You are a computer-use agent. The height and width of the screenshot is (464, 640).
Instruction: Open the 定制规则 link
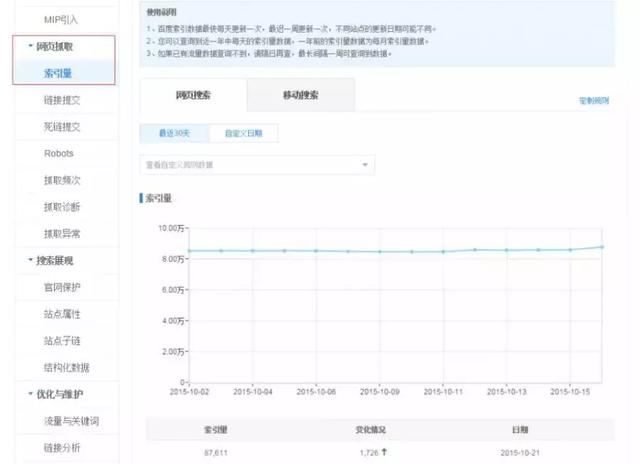(594, 102)
